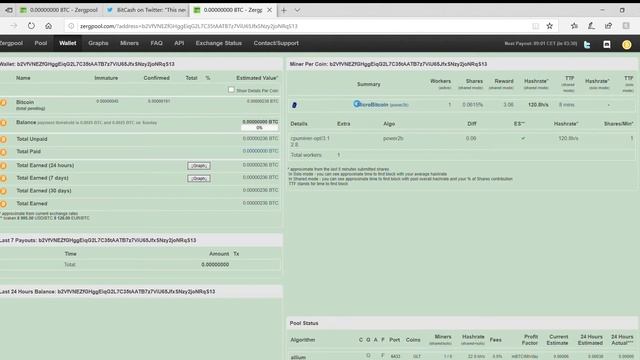Click the balance 0% progress bar
Image resolution: width=640 pixels, height=360 pixels.
[x=260, y=128]
